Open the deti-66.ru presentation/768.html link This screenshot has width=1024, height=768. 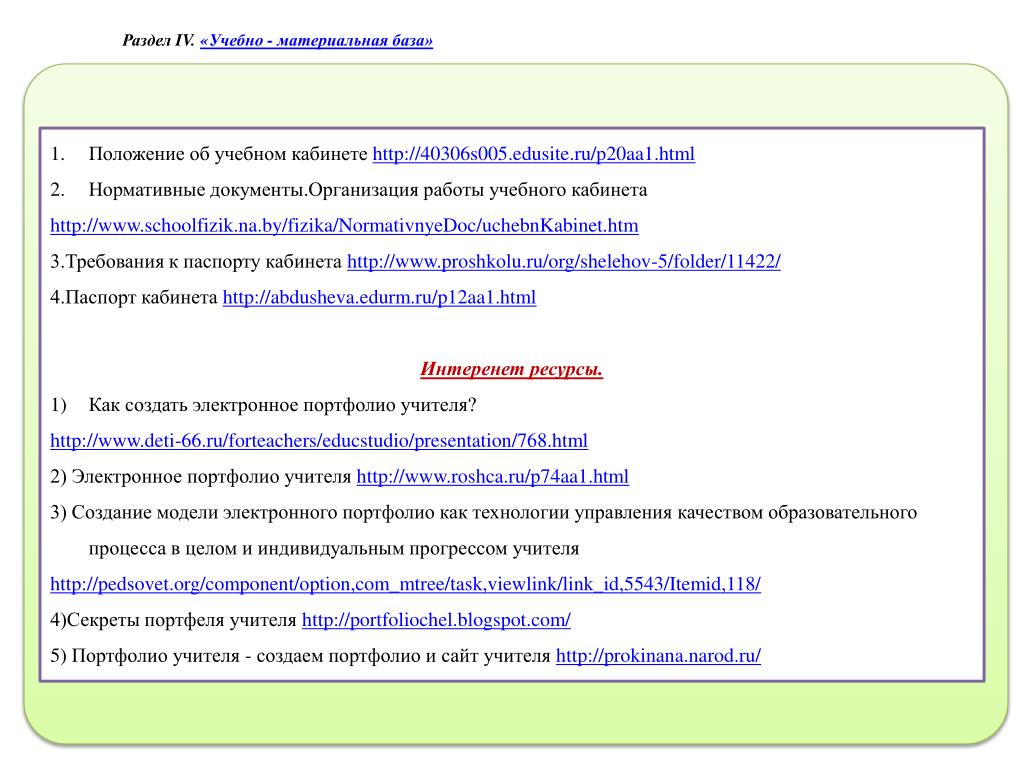pos(319,441)
